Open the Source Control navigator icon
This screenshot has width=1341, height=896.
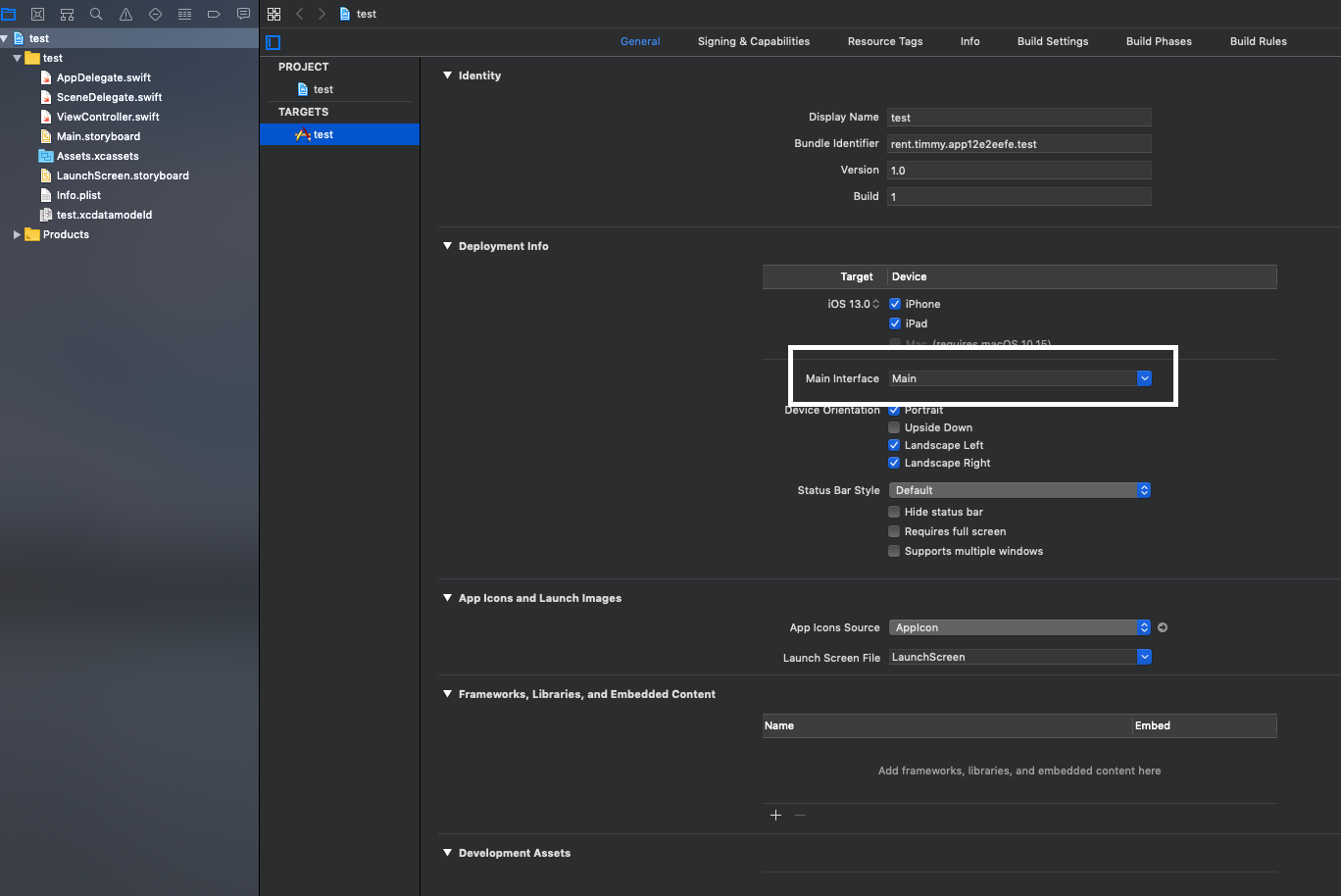coord(37,15)
